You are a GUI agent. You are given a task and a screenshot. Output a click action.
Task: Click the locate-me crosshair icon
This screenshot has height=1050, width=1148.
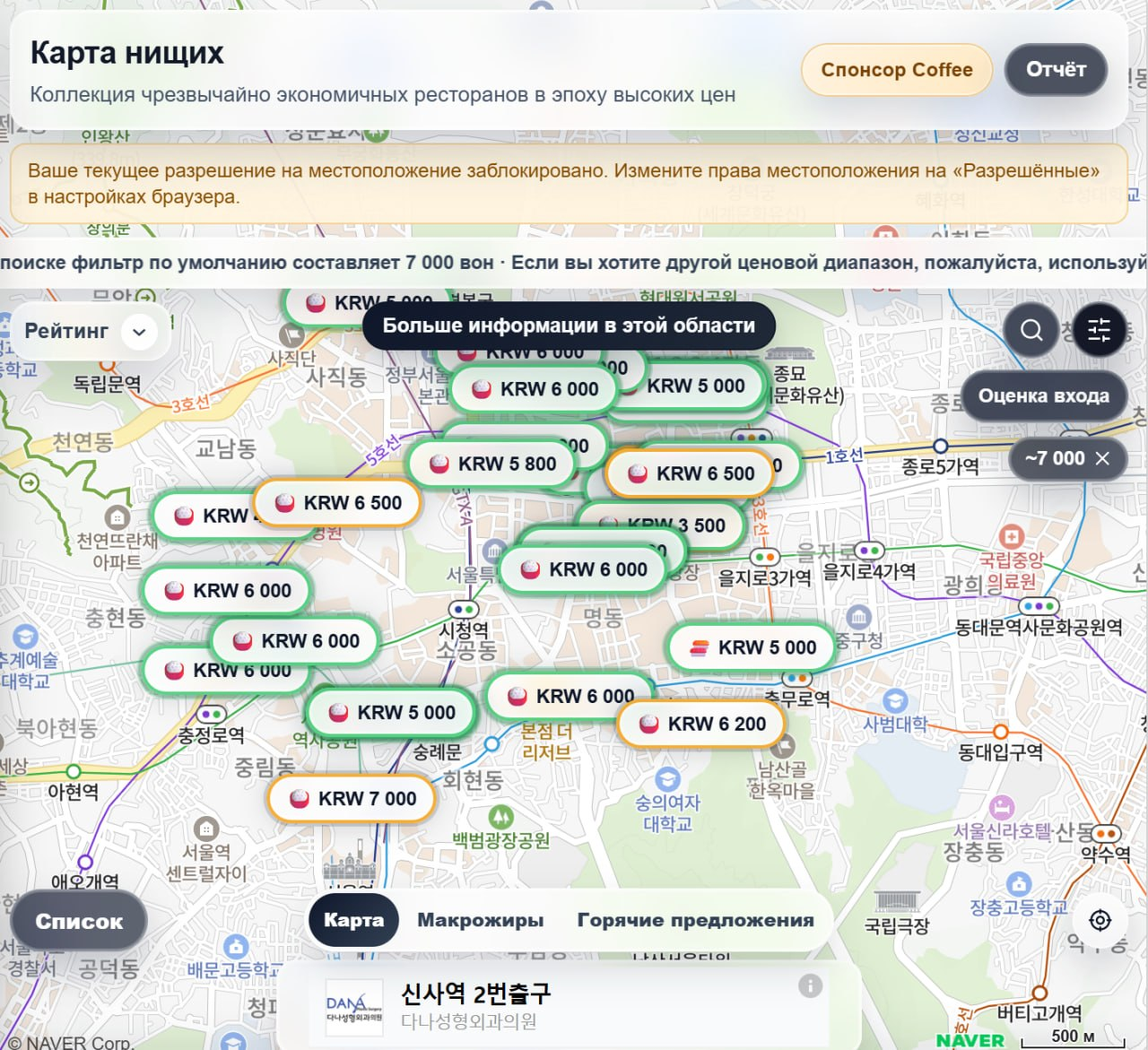pos(1100,921)
